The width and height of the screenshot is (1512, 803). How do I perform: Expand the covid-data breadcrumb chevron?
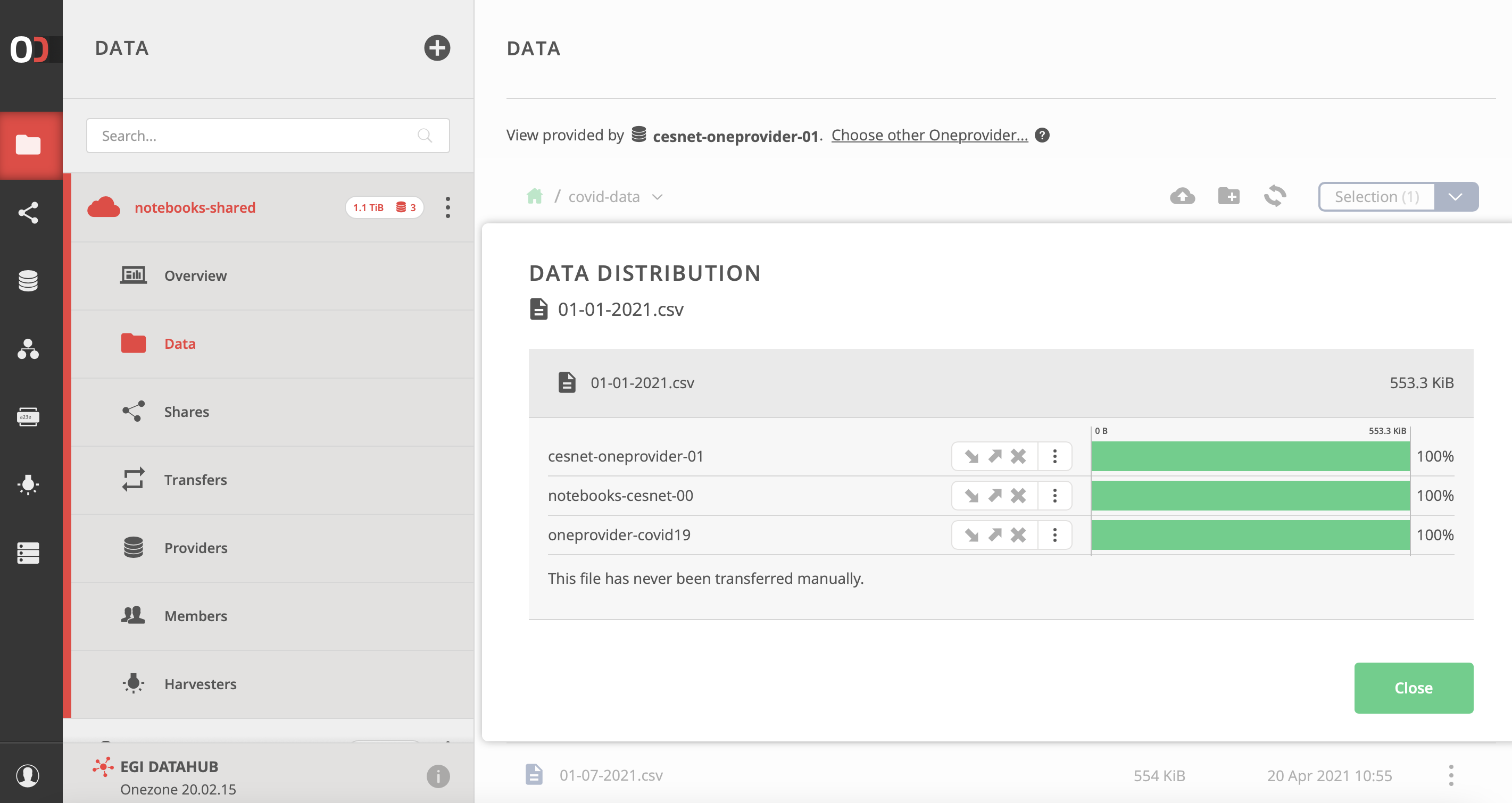pyautogui.click(x=657, y=197)
